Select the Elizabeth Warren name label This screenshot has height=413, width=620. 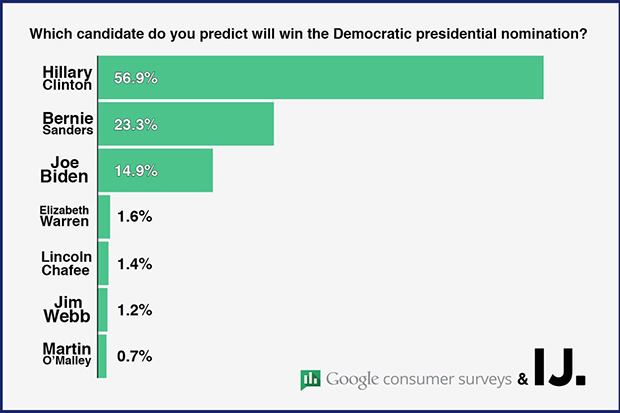click(66, 216)
